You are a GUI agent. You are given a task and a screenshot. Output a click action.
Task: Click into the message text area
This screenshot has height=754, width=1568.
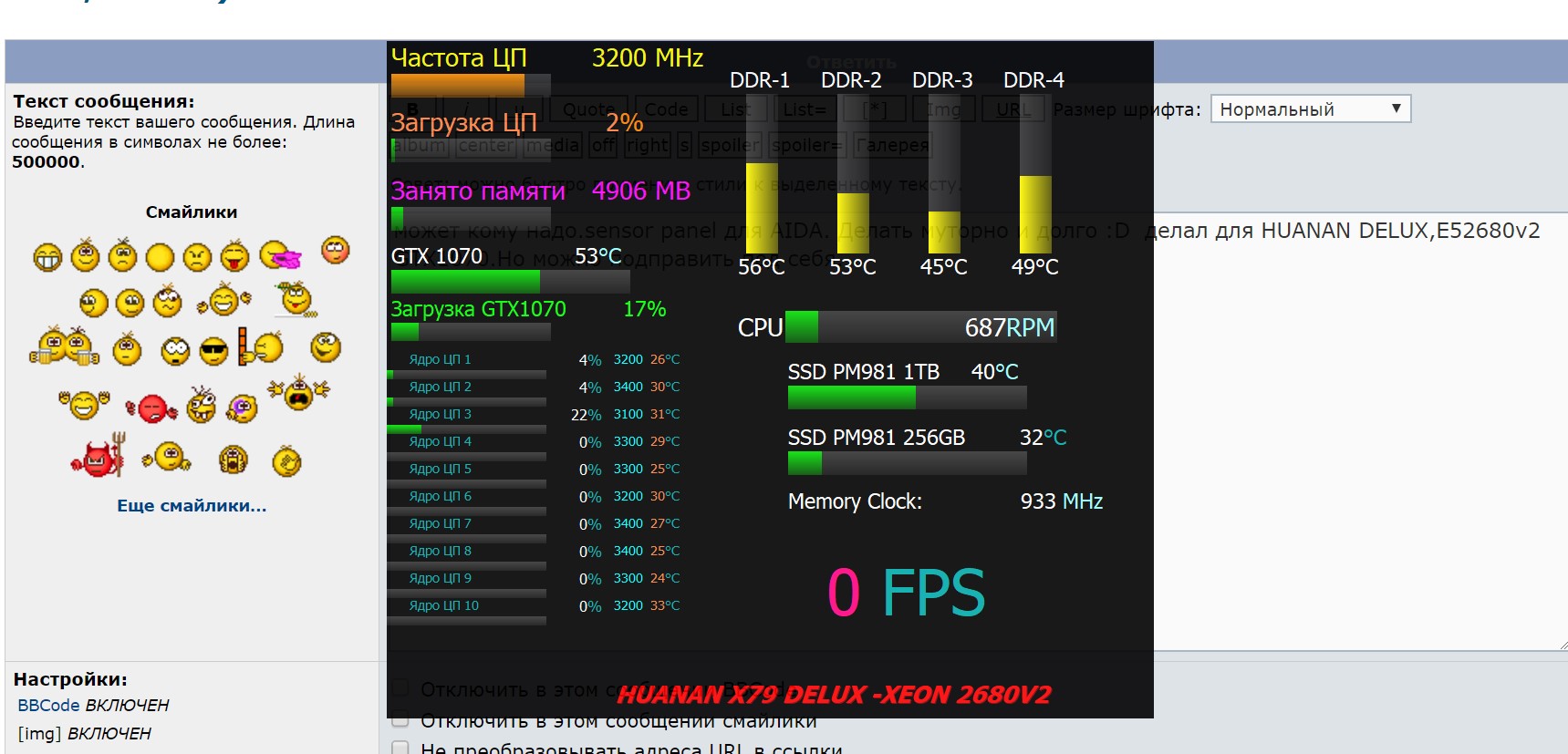pyautogui.click(x=1359, y=430)
